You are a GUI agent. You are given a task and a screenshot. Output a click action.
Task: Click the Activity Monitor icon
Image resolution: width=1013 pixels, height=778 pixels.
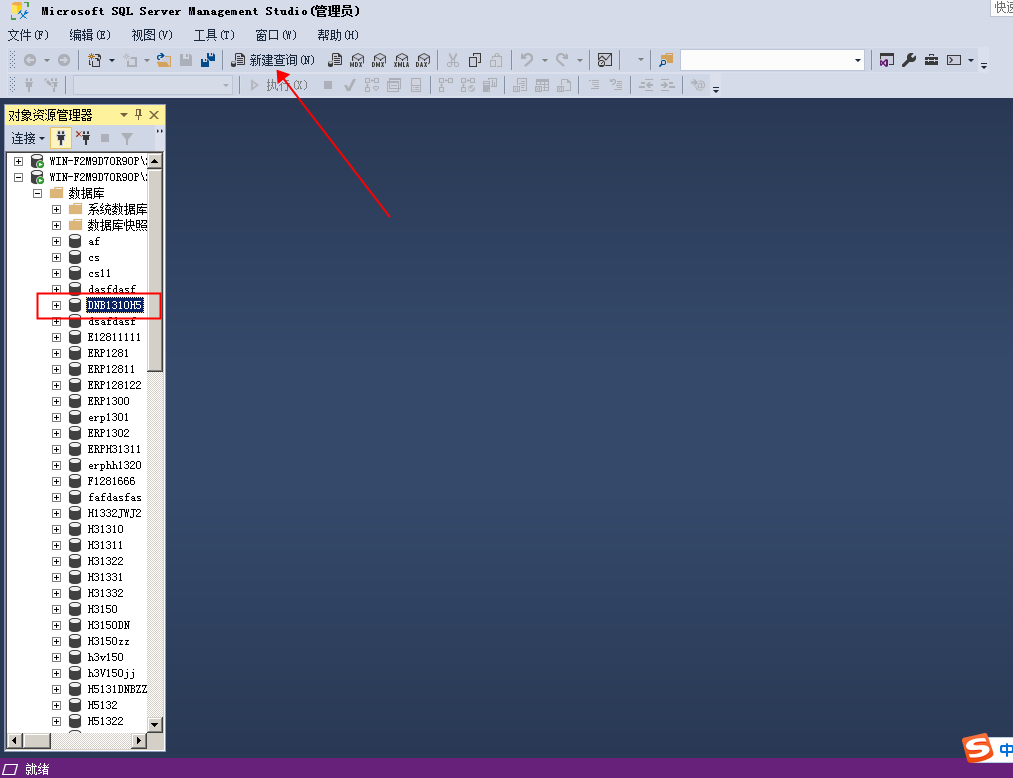(604, 61)
